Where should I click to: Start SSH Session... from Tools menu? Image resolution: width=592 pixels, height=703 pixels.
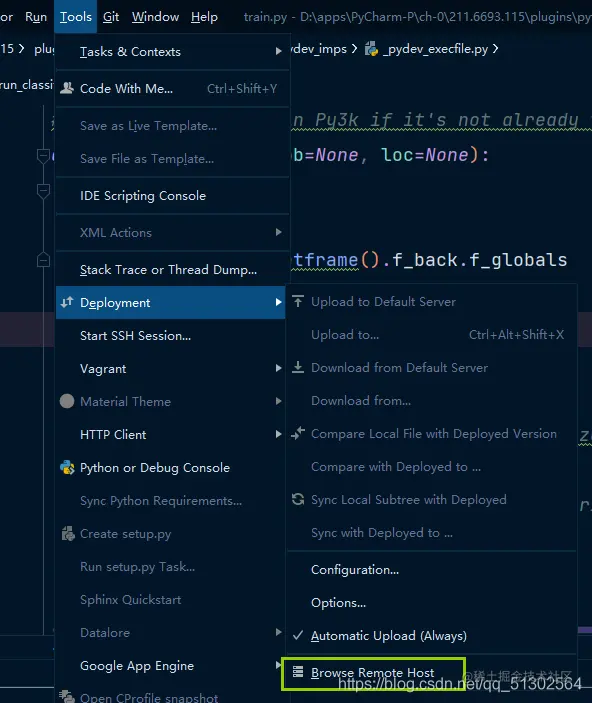170,335
